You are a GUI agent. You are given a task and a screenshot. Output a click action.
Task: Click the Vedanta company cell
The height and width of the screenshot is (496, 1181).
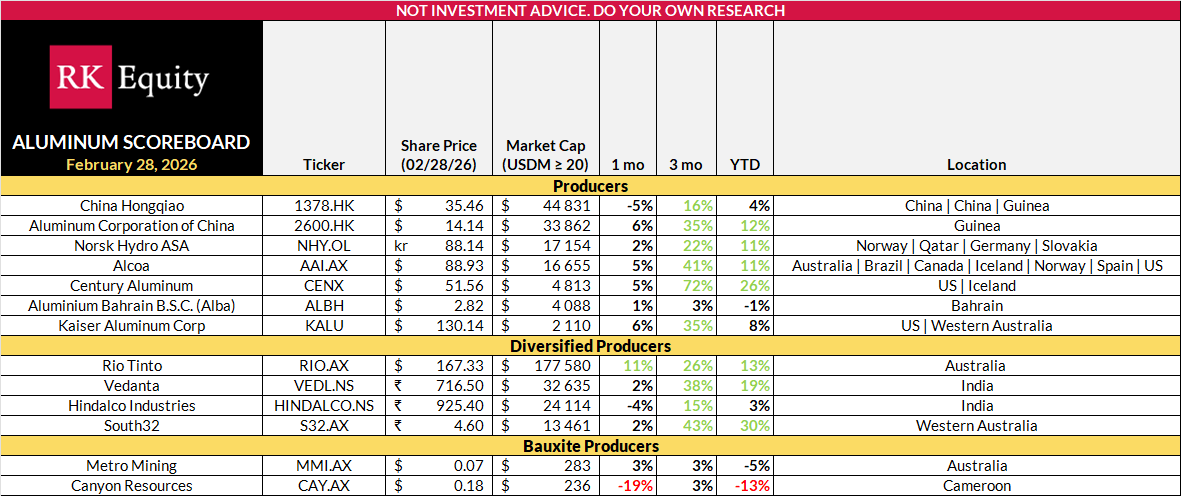point(132,386)
